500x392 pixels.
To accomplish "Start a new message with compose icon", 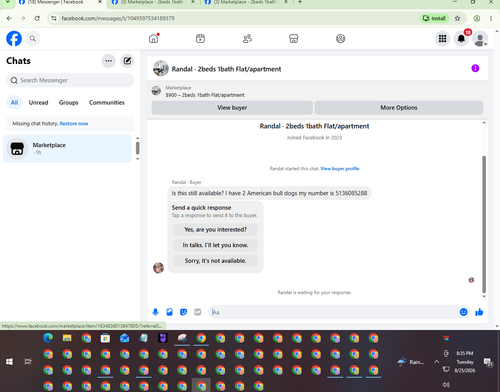I will (127, 61).
